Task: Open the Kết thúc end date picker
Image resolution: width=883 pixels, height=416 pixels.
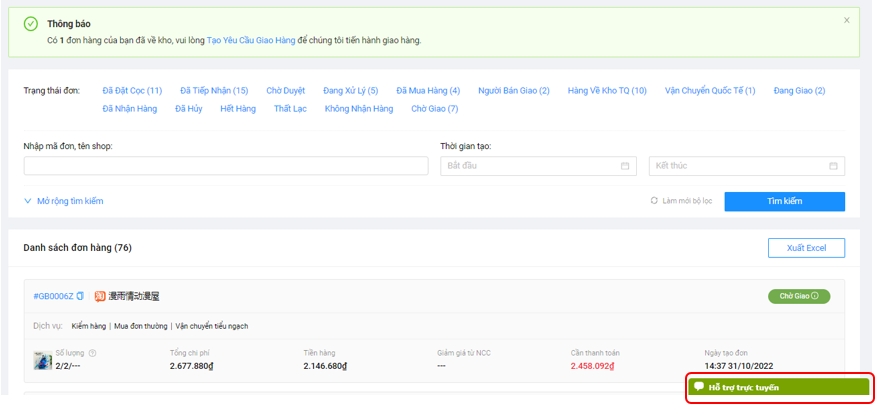Action: (740, 166)
